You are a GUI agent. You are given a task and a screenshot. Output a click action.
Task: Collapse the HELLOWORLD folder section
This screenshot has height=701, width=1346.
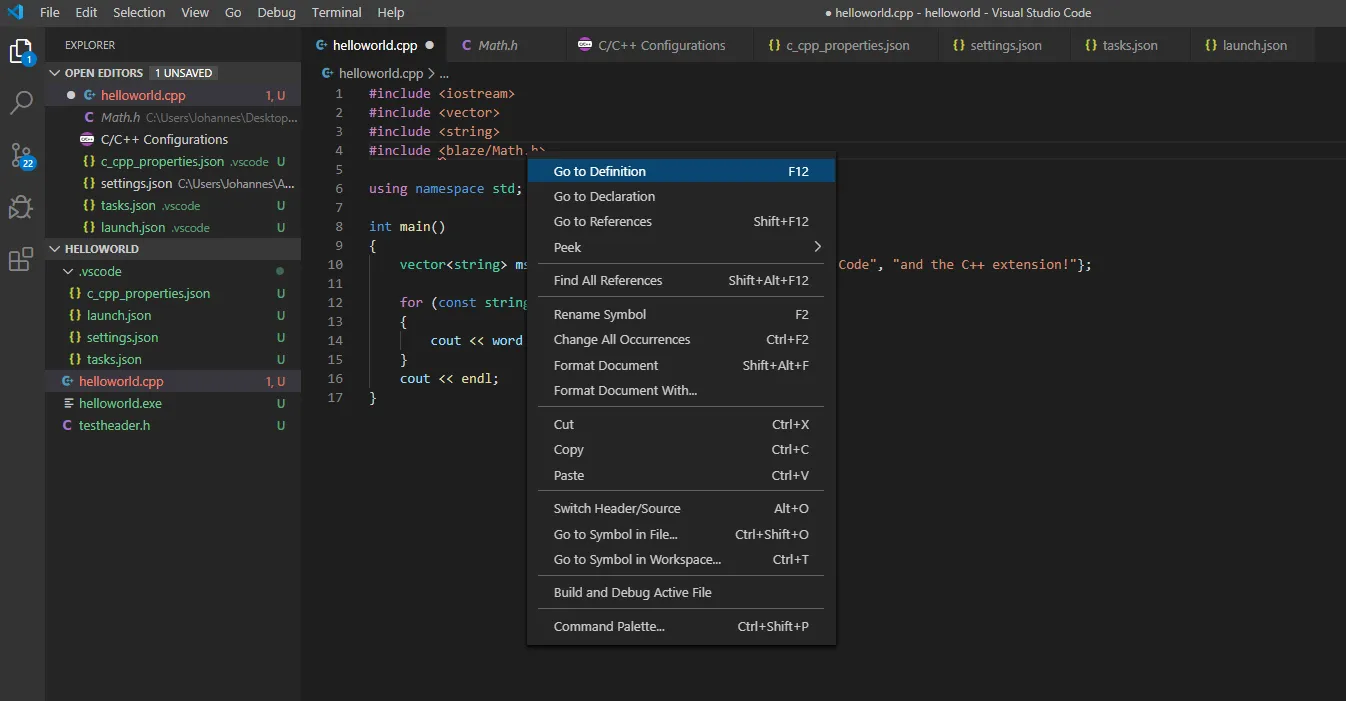click(x=55, y=249)
